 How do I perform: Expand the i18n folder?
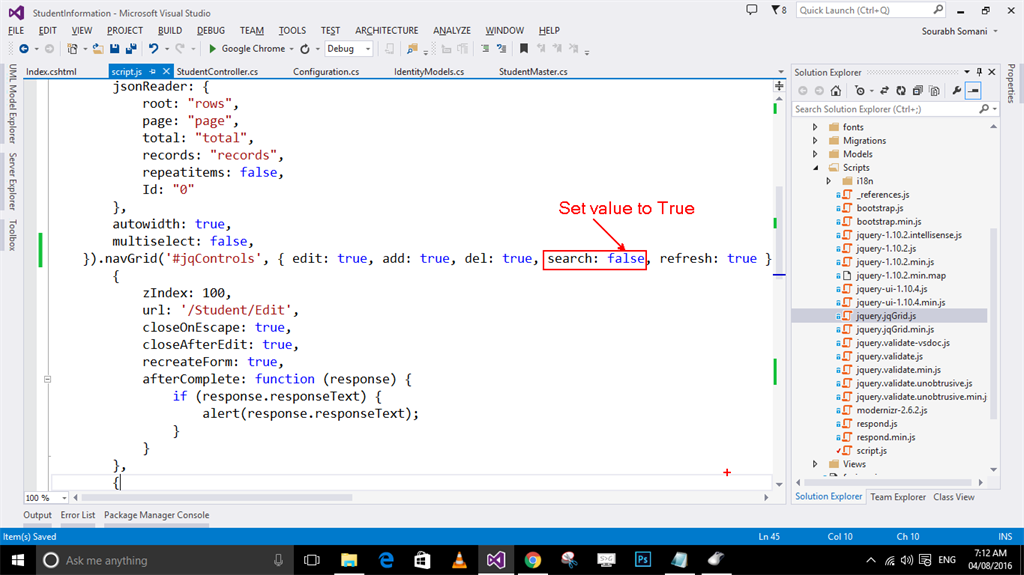(x=829, y=181)
